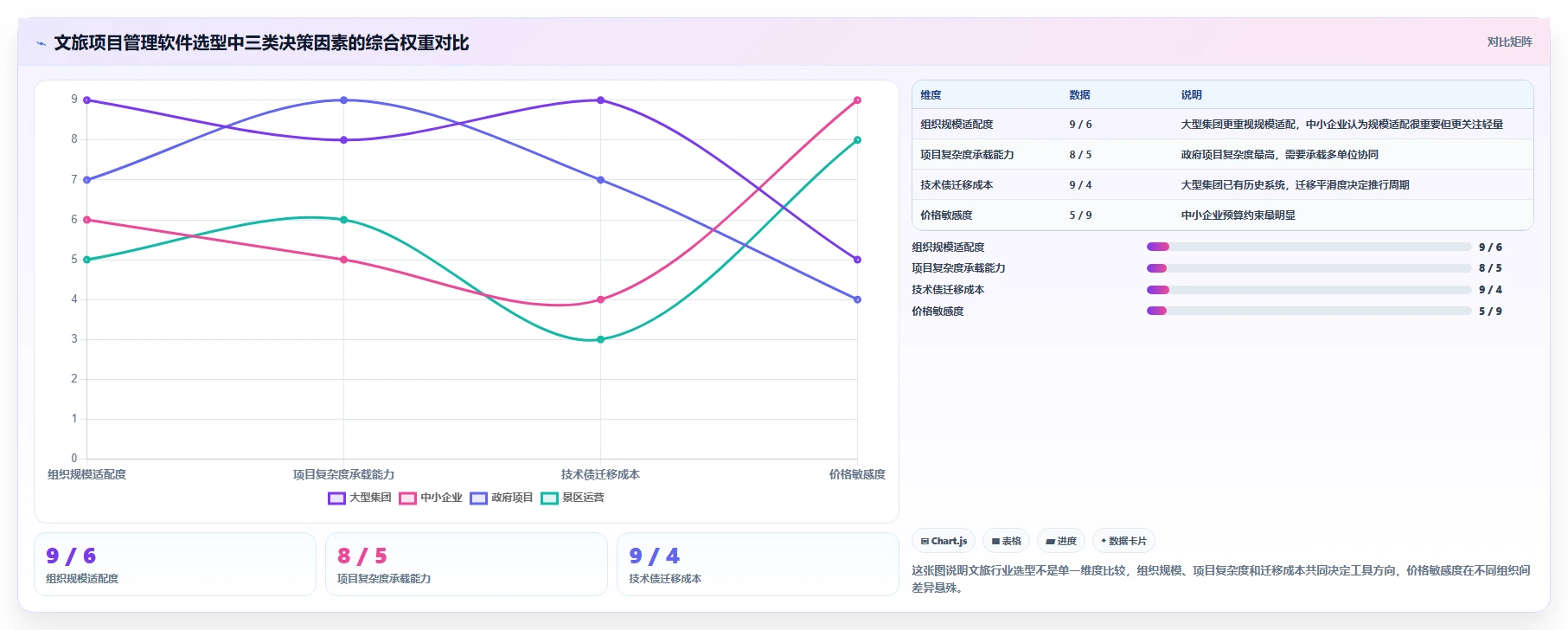Image resolution: width=1568 pixels, height=630 pixels.
Task: Click the 价格敏感度 x-axis label
Action: tap(857, 474)
